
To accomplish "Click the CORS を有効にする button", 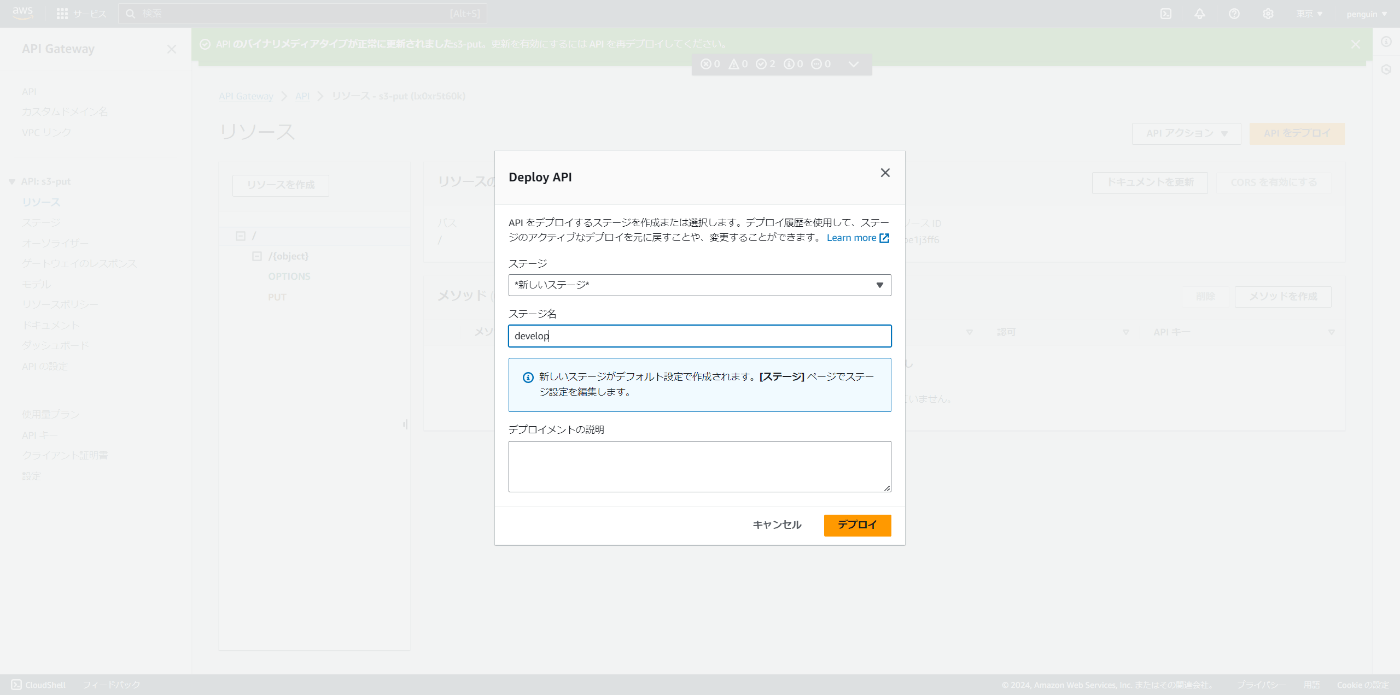I will point(1274,182).
